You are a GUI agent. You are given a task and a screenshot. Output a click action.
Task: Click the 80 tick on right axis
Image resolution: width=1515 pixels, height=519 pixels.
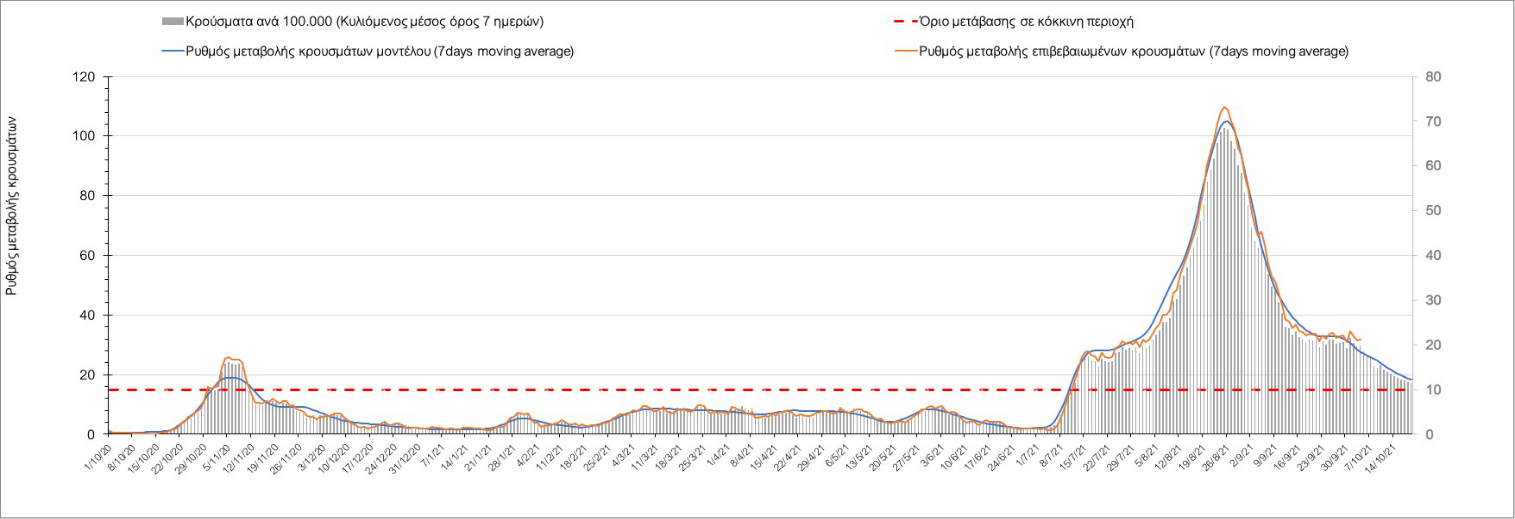1432,77
